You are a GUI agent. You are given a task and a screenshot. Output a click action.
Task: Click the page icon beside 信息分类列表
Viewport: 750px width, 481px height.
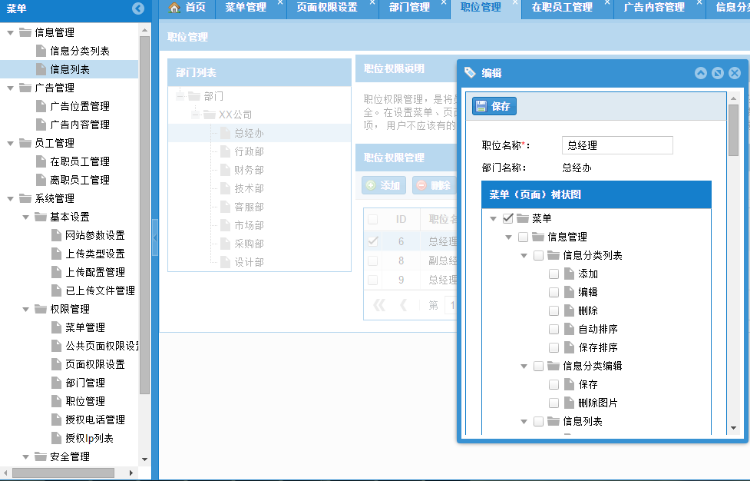tap(41, 51)
